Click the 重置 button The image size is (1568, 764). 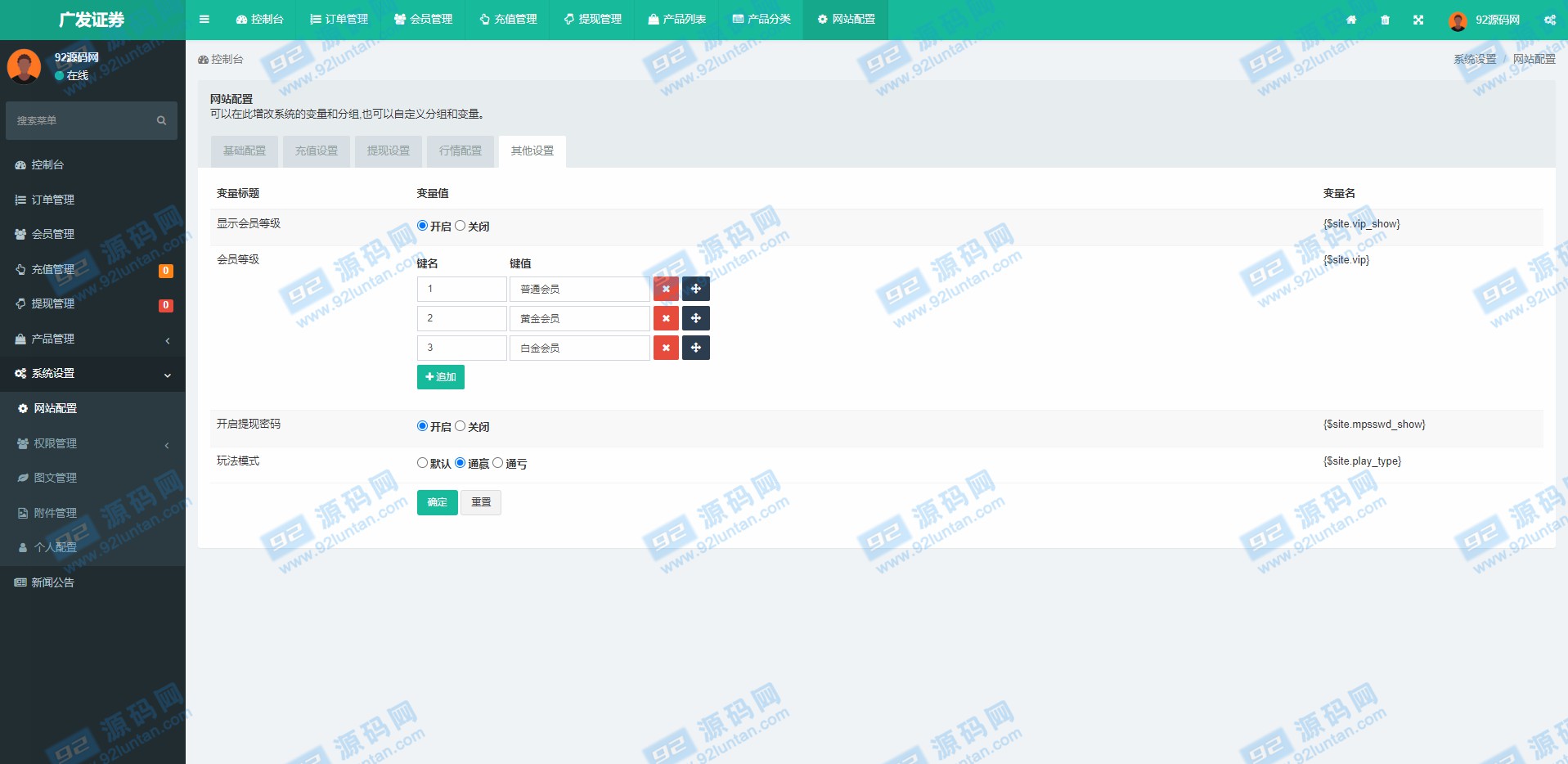(x=481, y=502)
